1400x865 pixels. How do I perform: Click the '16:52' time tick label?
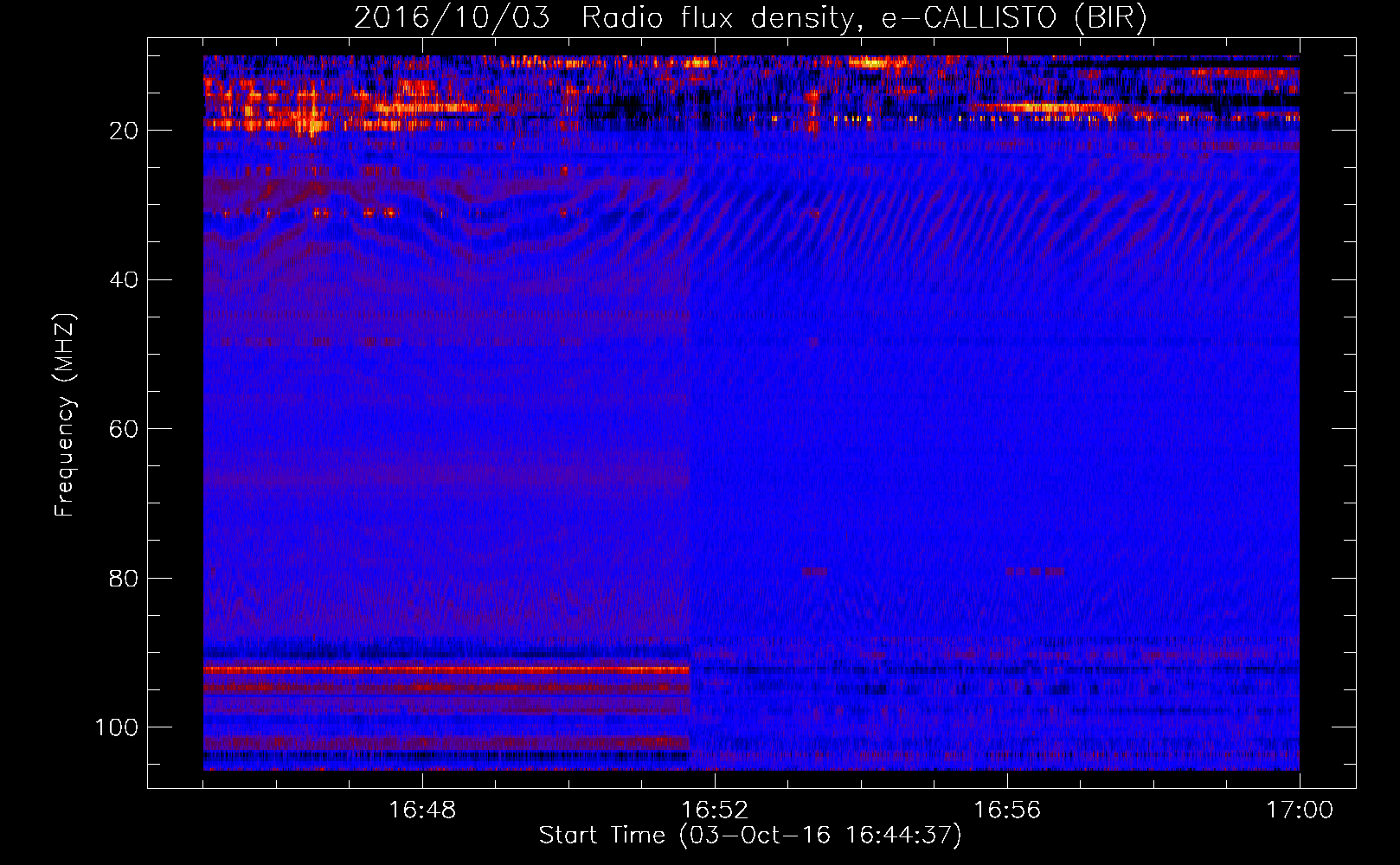pos(715,811)
